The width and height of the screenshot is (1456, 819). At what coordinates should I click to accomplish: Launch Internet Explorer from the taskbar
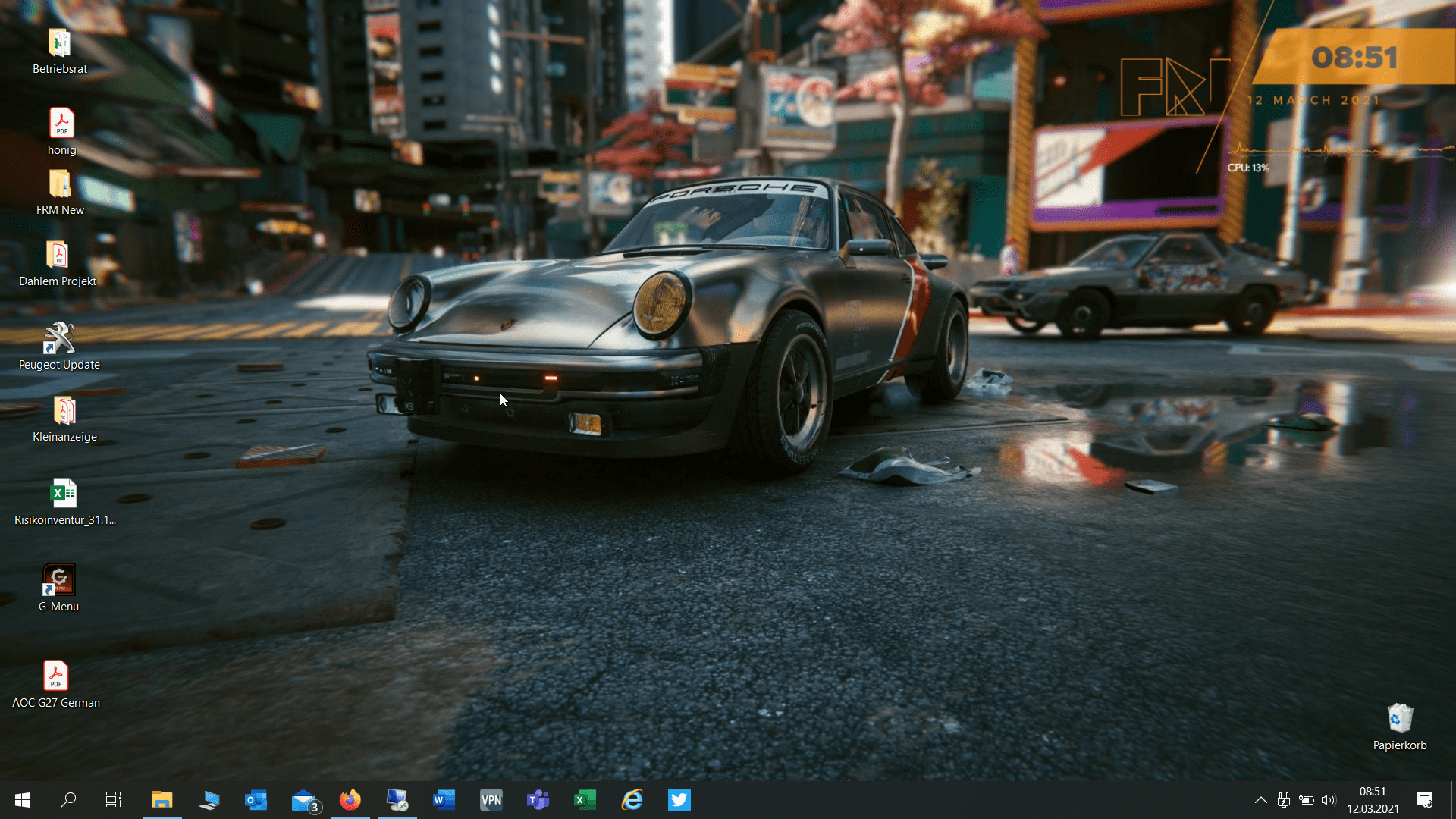(x=632, y=800)
